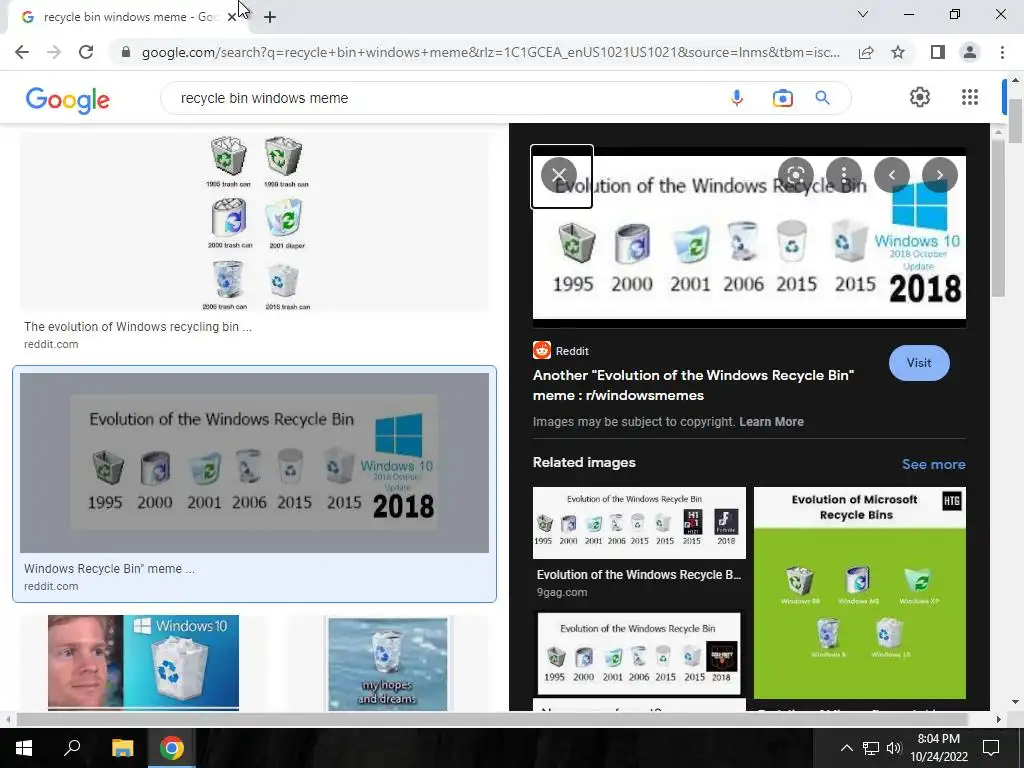The height and width of the screenshot is (768, 1024).
Task: Open the Windows 10 blinking guy meme
Action: pos(143,662)
